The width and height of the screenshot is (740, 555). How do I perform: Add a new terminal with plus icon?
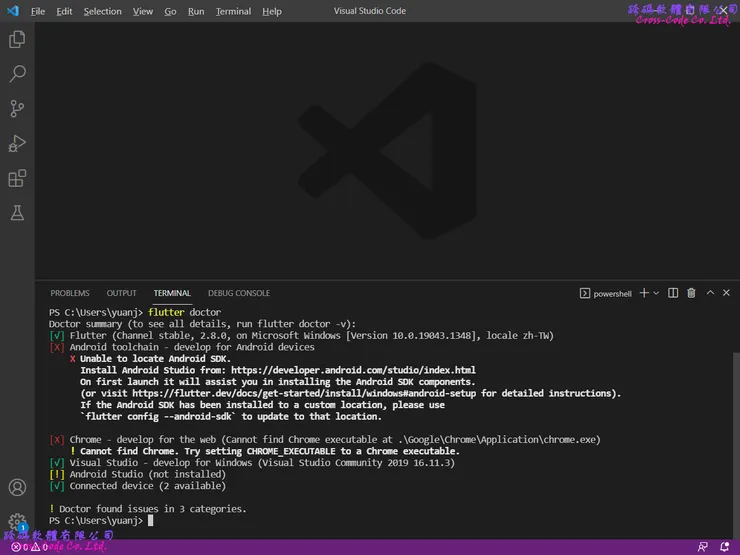coord(644,293)
